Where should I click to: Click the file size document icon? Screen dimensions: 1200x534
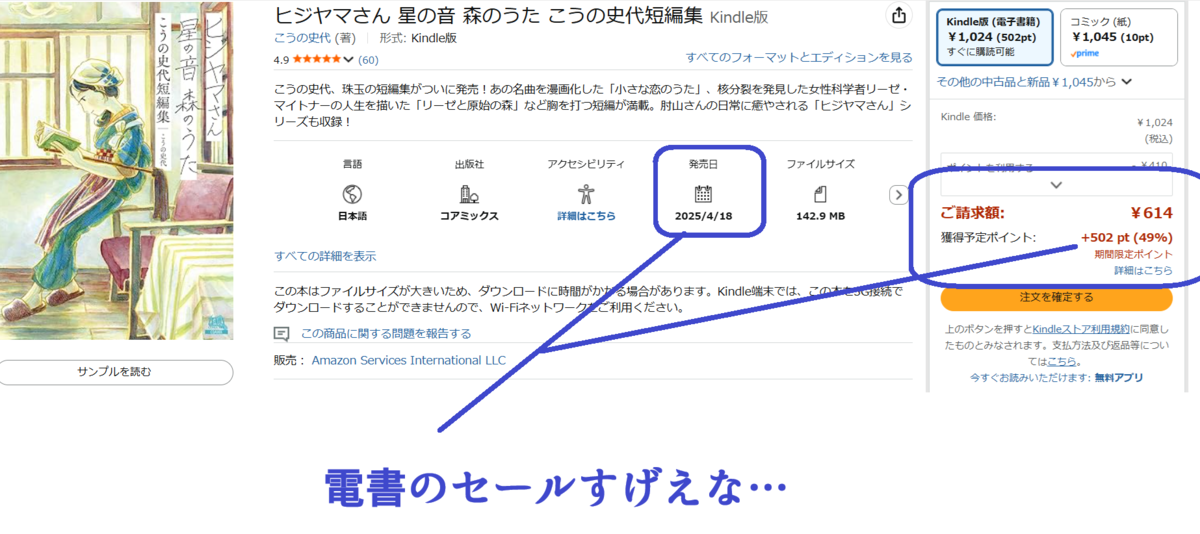point(820,193)
